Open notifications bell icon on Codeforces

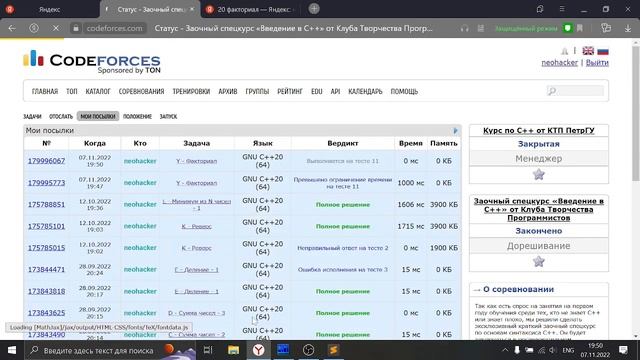pyautogui.click(x=564, y=51)
